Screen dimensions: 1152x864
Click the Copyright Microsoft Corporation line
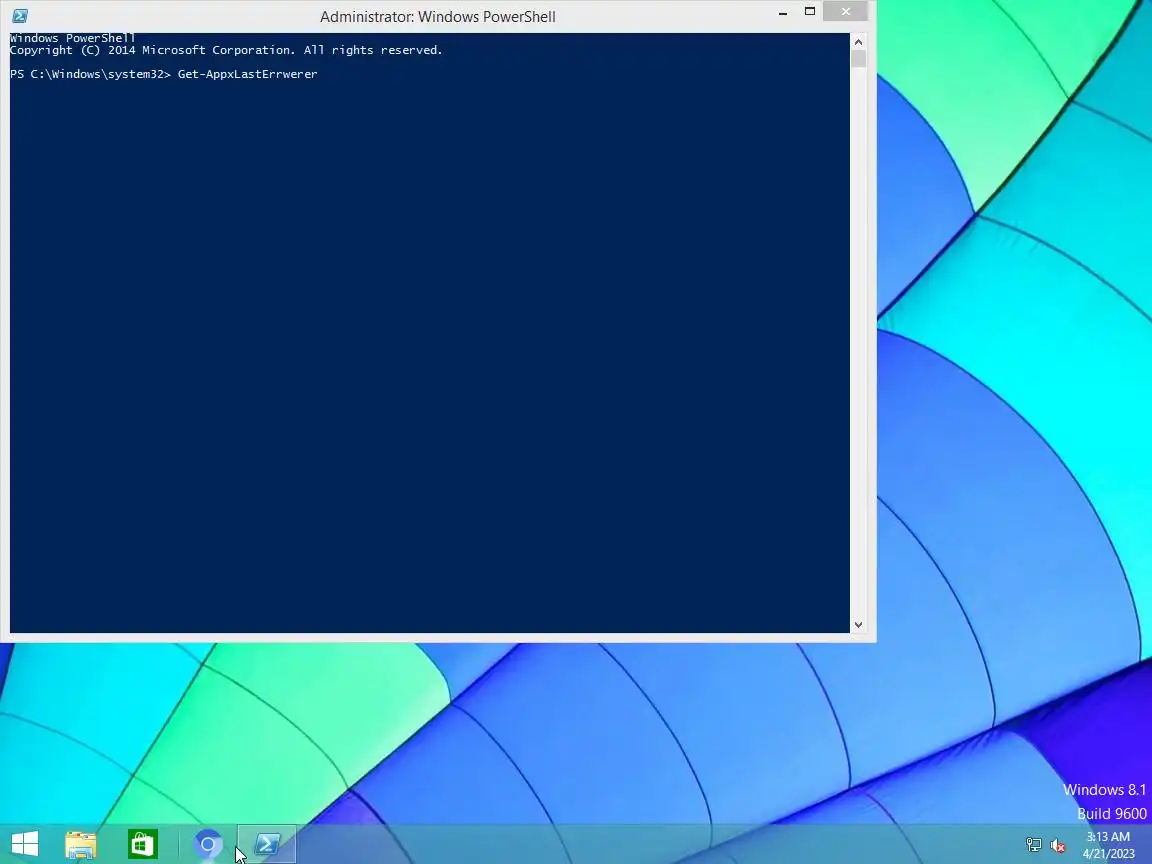coord(226,50)
